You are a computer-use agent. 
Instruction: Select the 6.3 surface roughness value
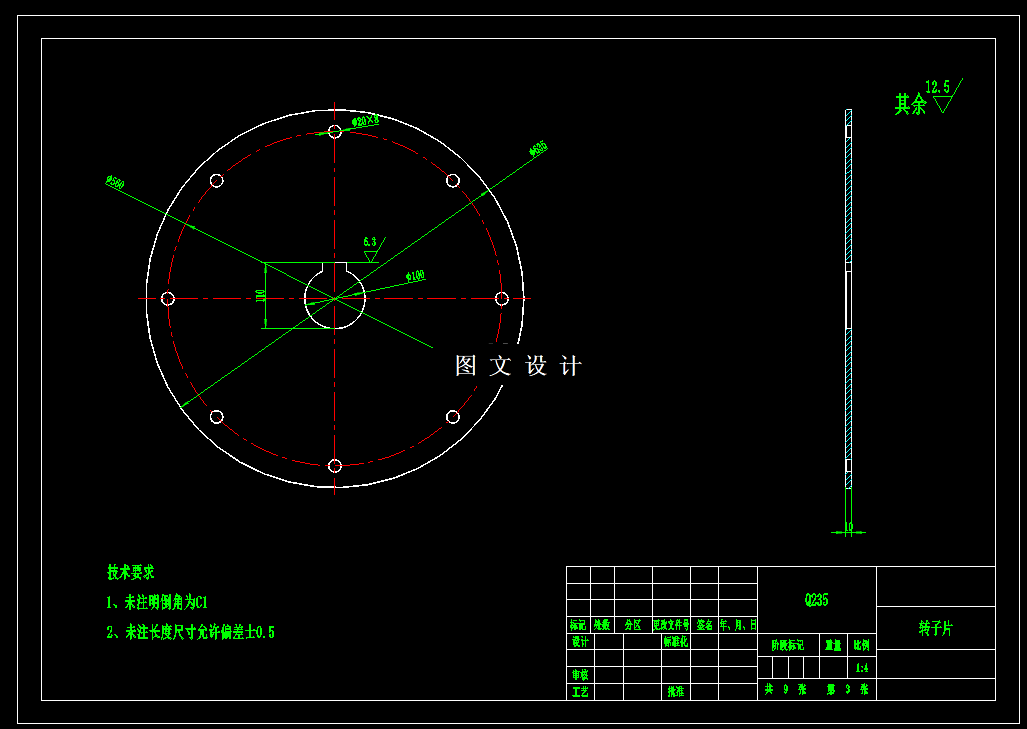[x=370, y=242]
